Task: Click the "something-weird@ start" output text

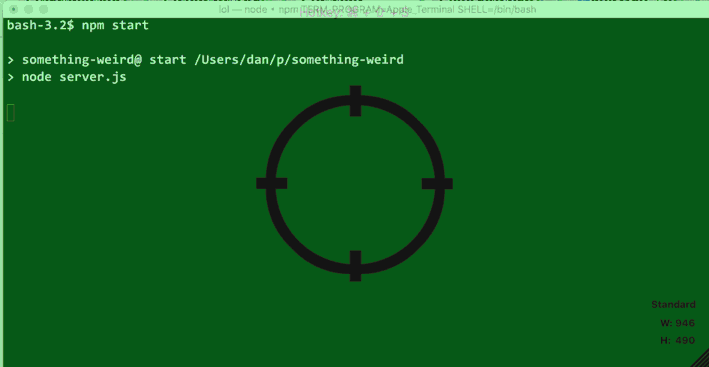Action: [104, 60]
